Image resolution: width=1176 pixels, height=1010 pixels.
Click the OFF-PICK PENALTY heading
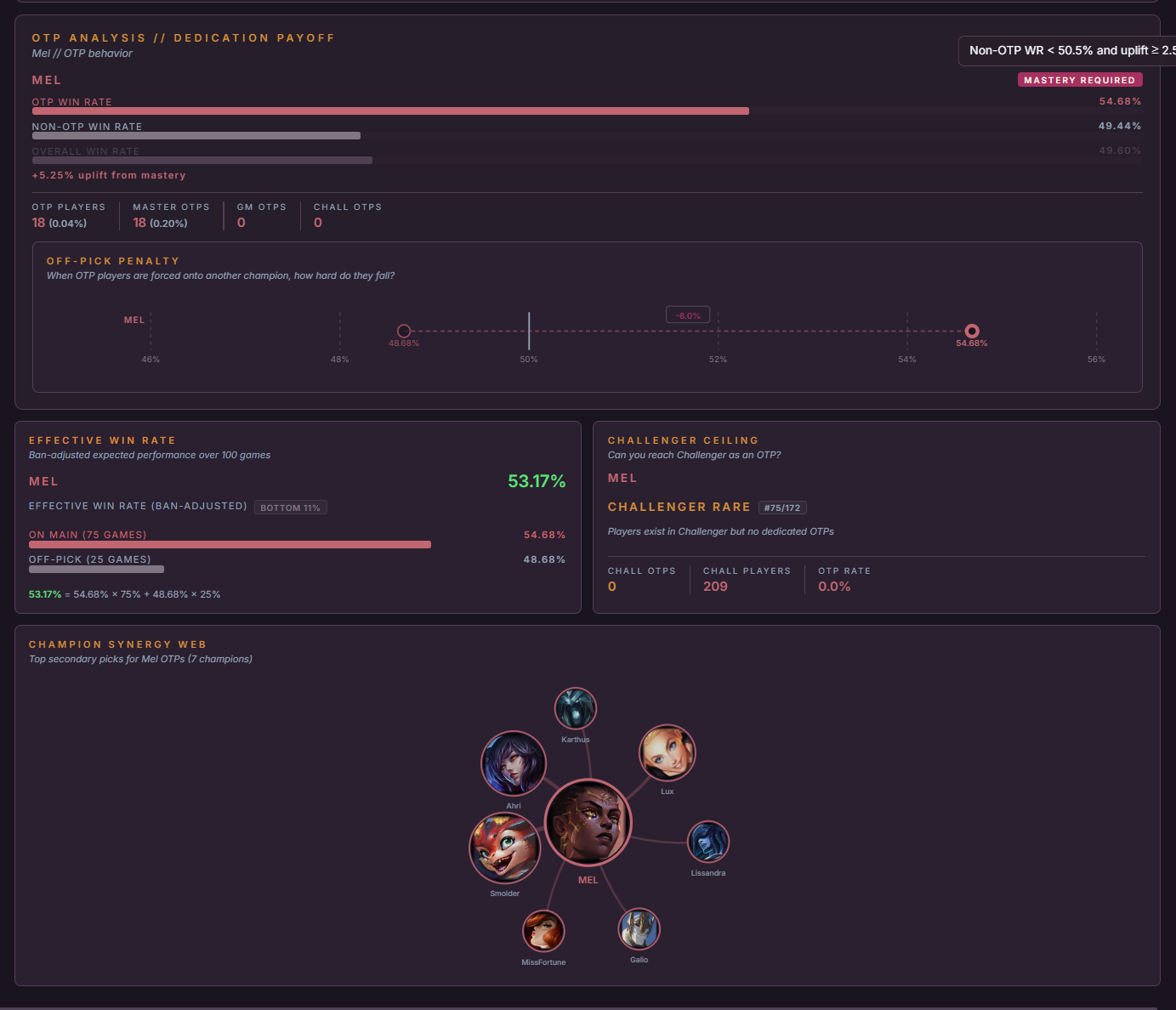point(113,261)
